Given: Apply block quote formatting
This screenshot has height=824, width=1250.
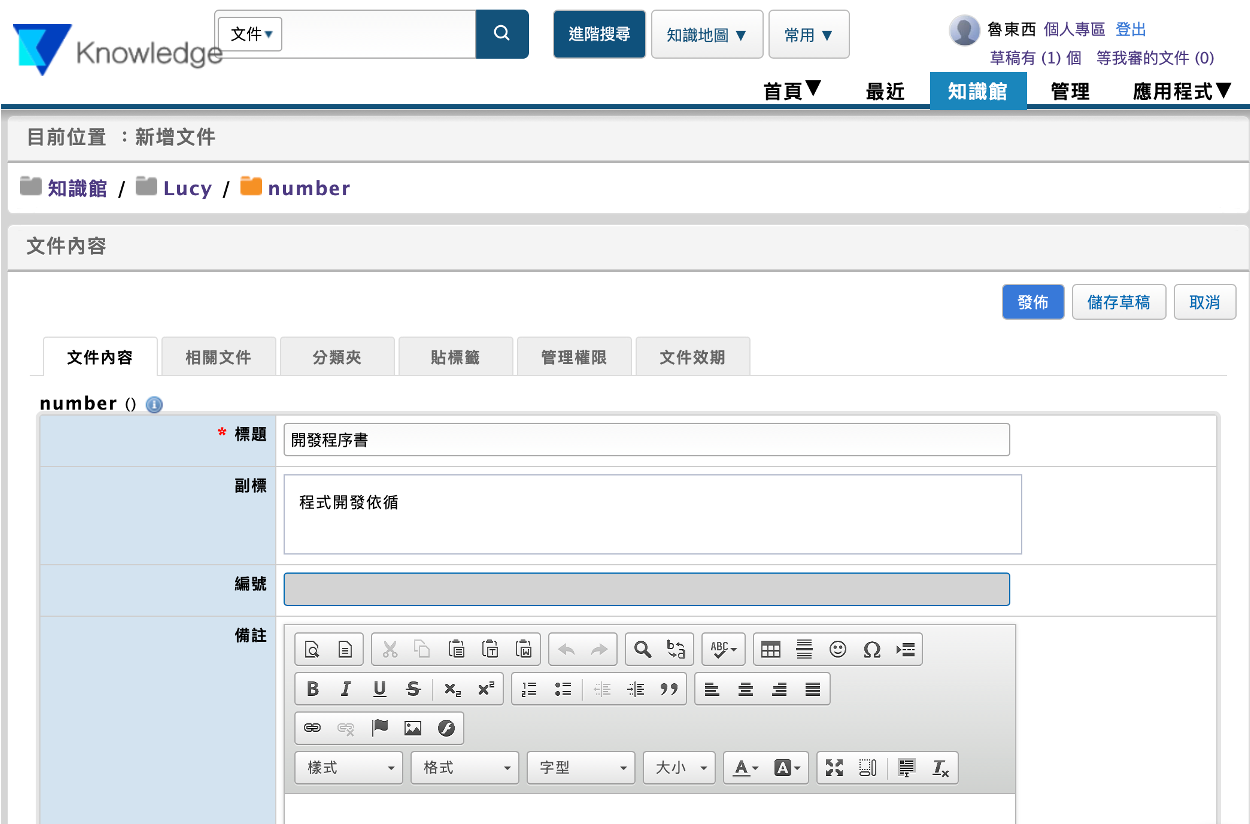Looking at the screenshot, I should click(669, 689).
